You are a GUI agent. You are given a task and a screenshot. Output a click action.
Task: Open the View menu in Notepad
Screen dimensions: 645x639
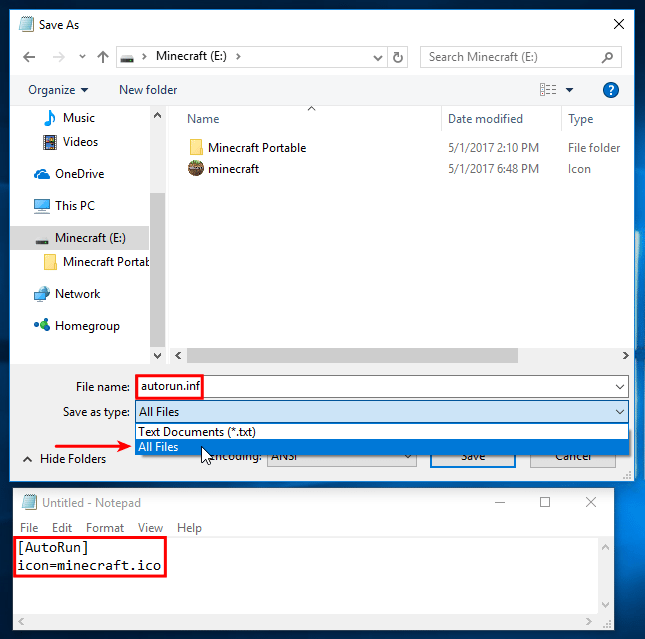(x=150, y=527)
